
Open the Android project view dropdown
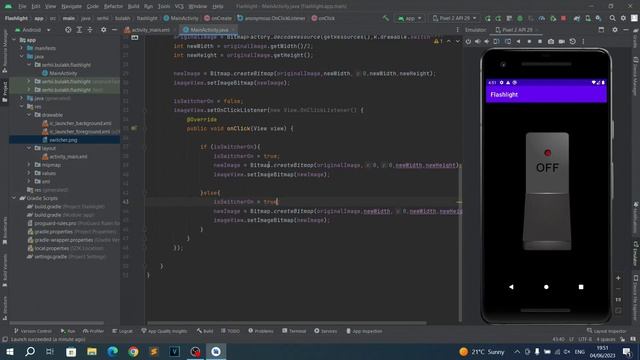tap(33, 30)
